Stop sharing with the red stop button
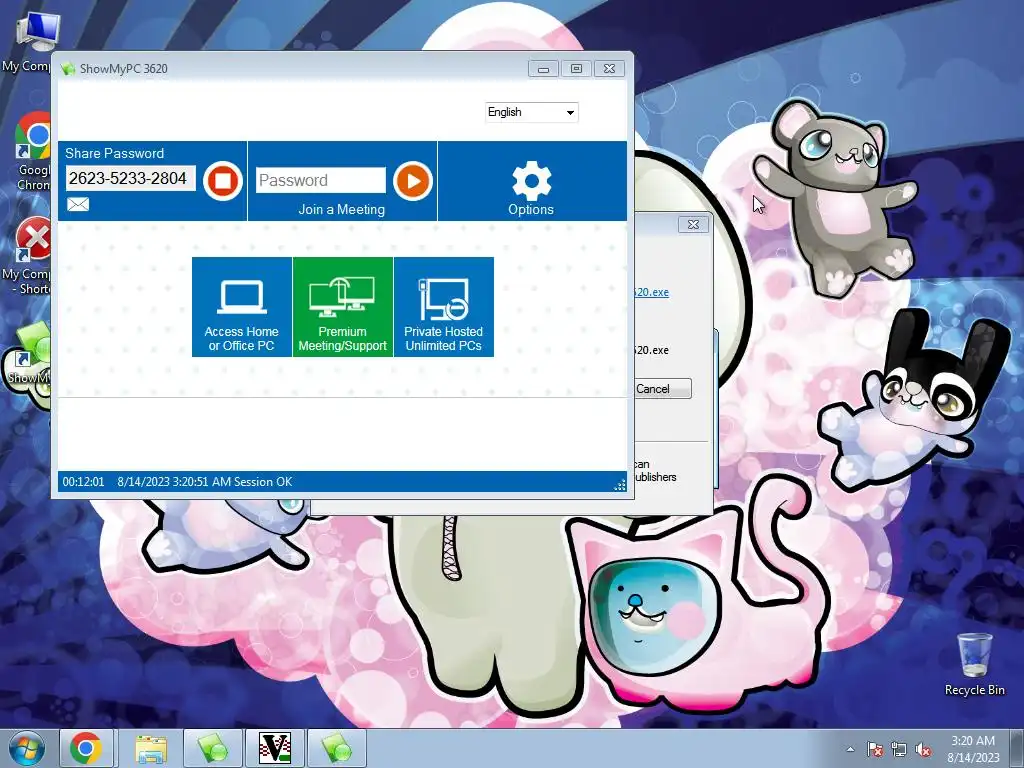This screenshot has height=768, width=1024. click(x=223, y=181)
